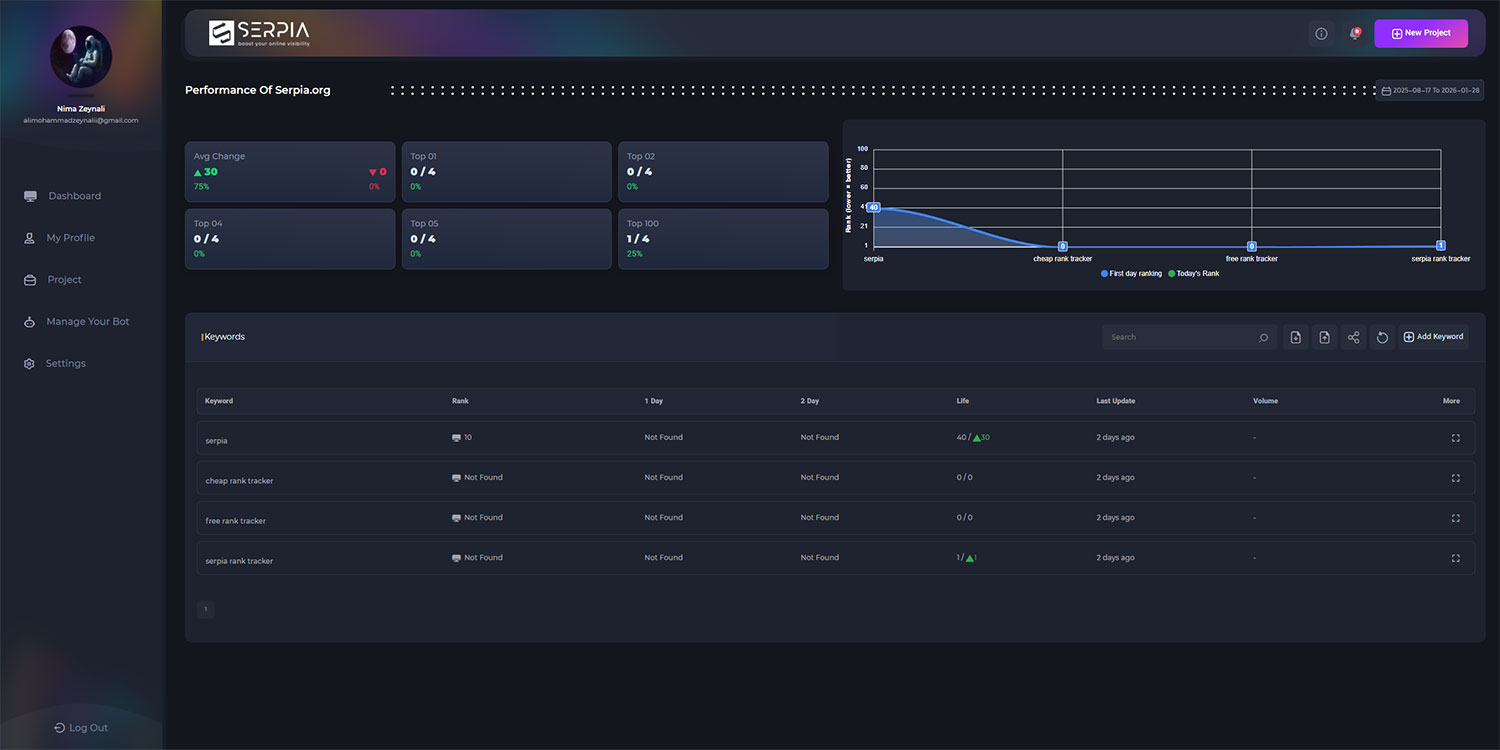Click the info icon in the header

pos(1321,34)
